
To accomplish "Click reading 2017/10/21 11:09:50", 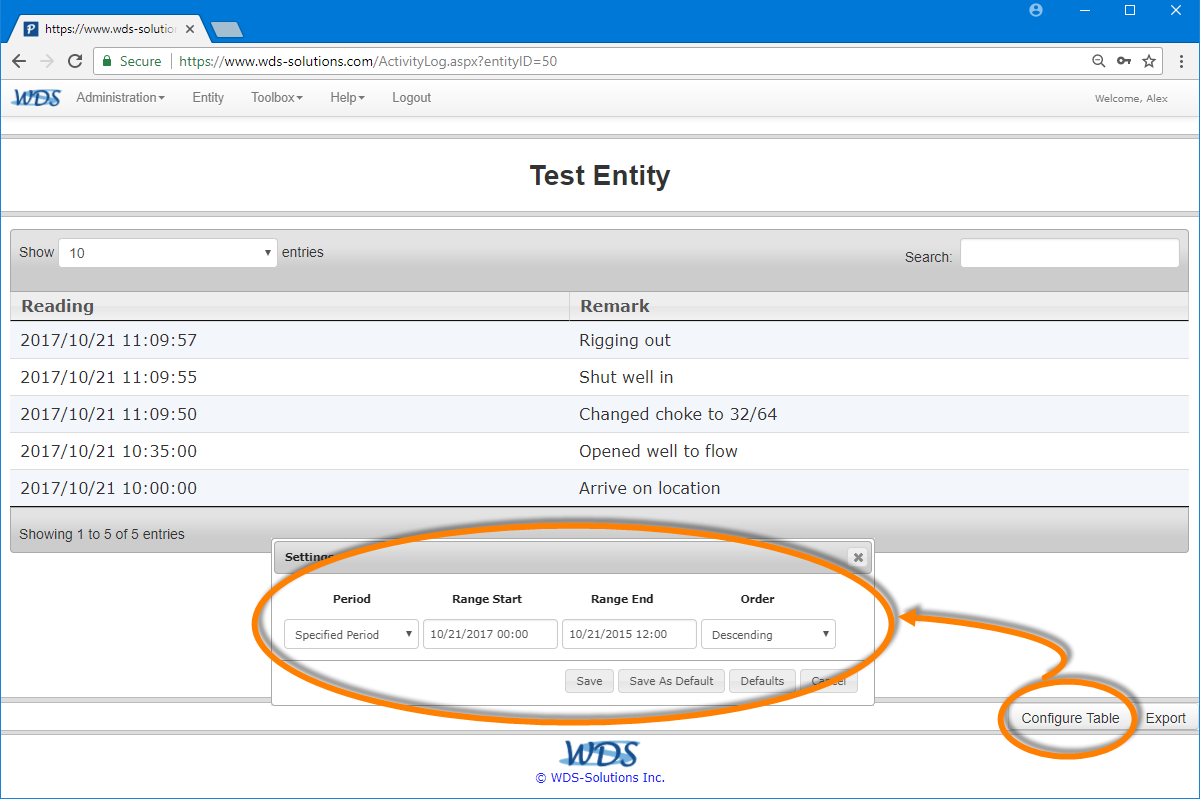I will click(x=109, y=414).
